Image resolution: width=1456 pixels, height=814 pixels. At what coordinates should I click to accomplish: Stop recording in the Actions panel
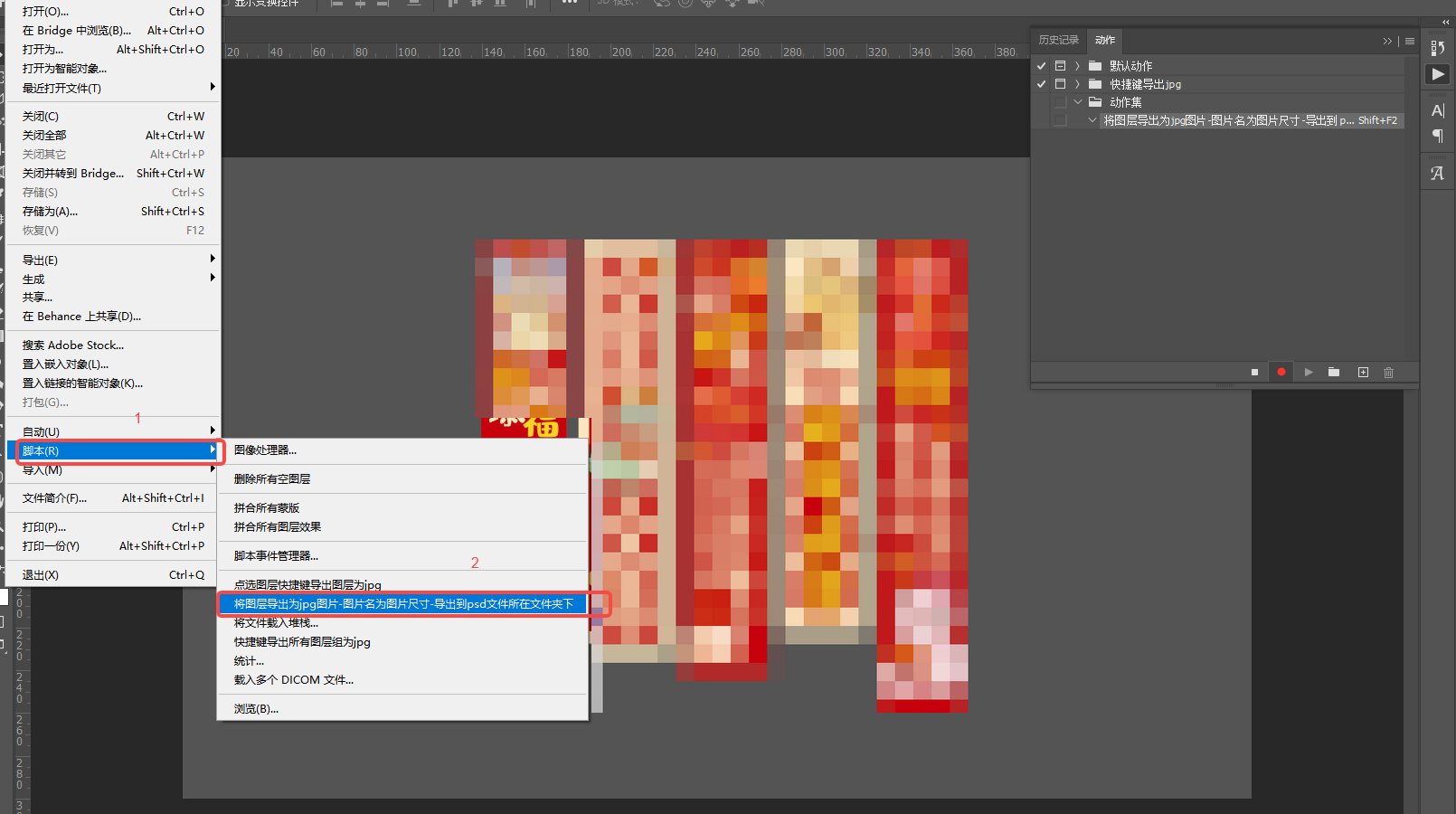tap(1254, 373)
